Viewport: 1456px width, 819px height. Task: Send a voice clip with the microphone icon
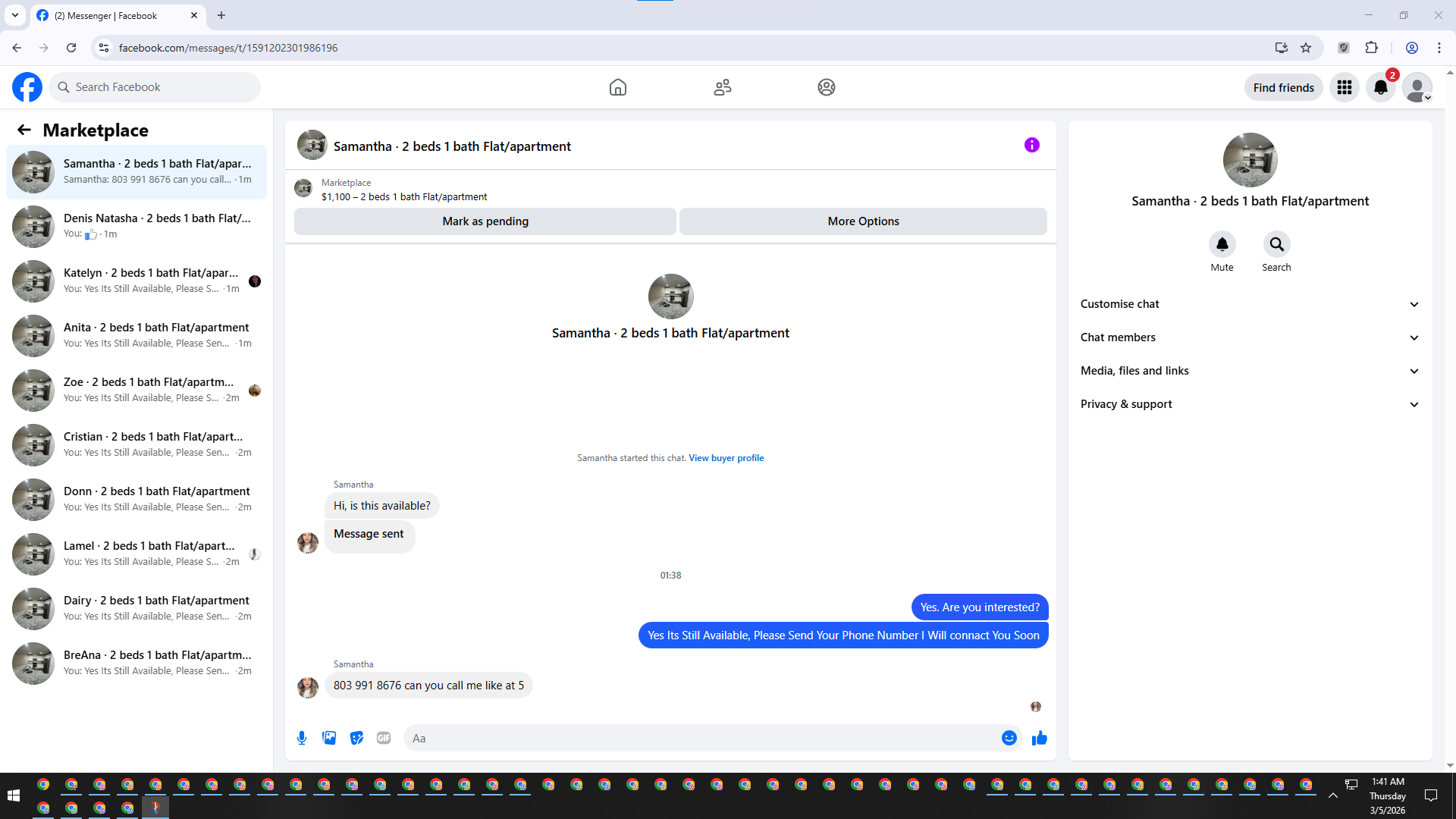point(302,738)
